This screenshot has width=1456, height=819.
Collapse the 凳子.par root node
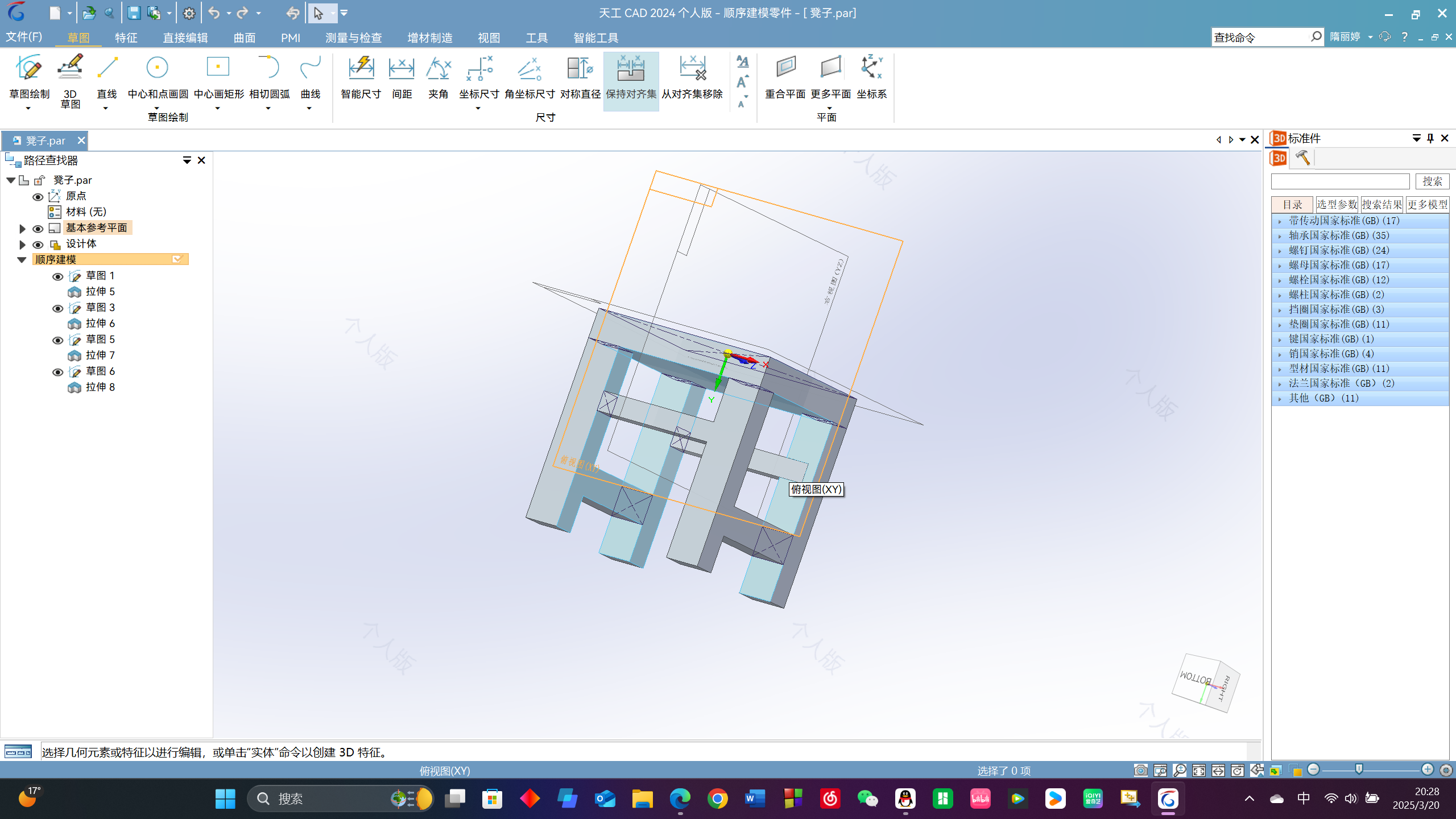pos(10,180)
